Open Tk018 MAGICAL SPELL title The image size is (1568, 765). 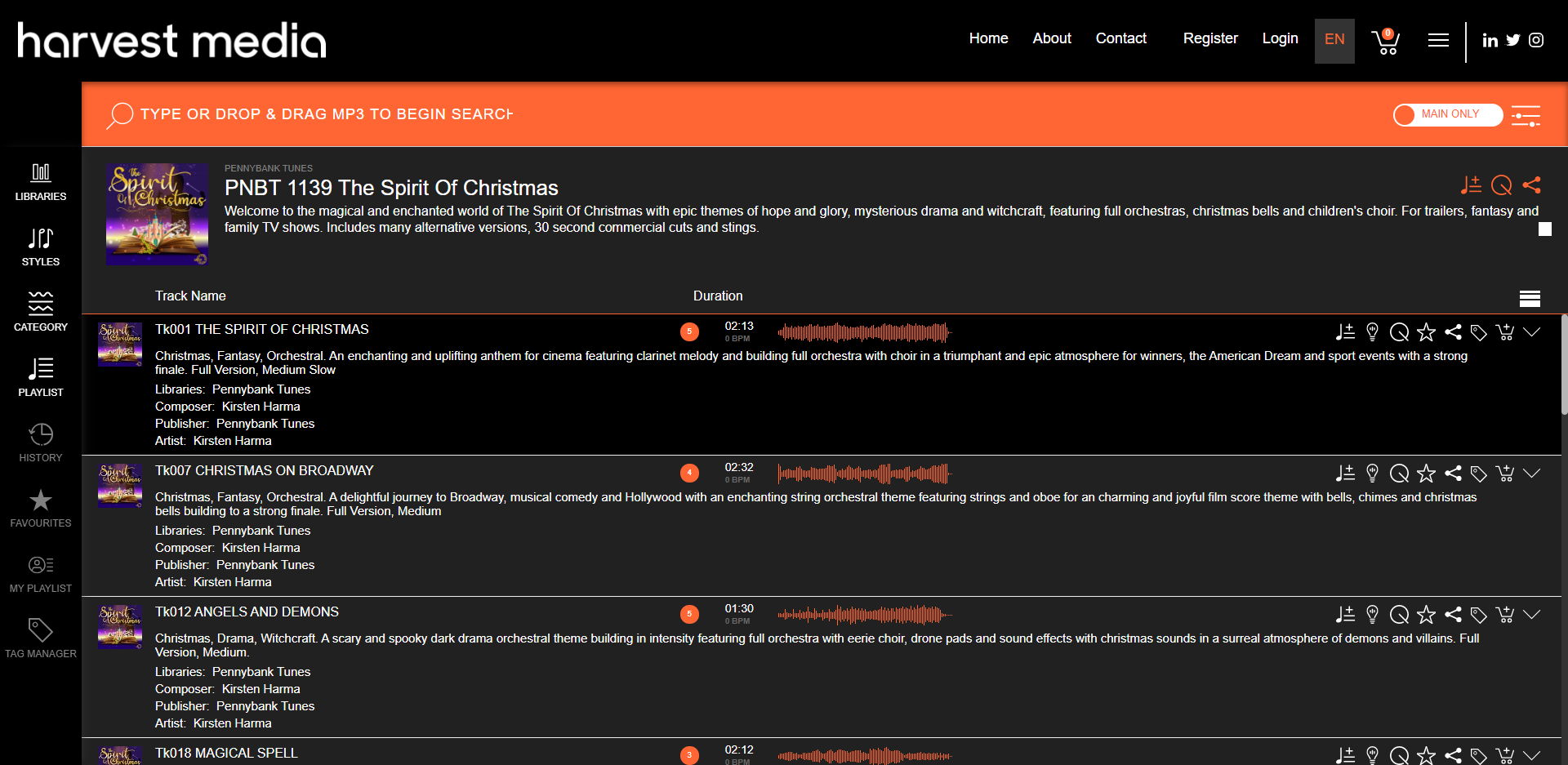click(226, 753)
